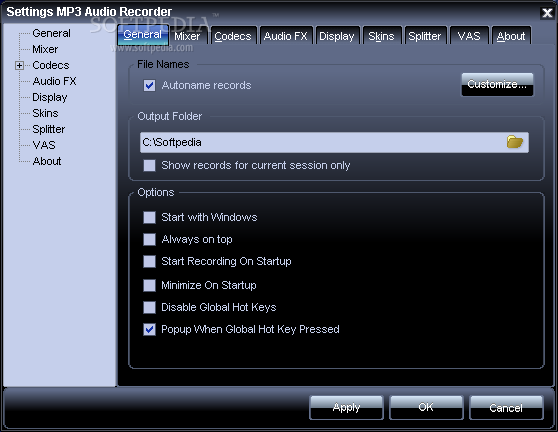
Task: Select the Display tab
Action: click(337, 36)
